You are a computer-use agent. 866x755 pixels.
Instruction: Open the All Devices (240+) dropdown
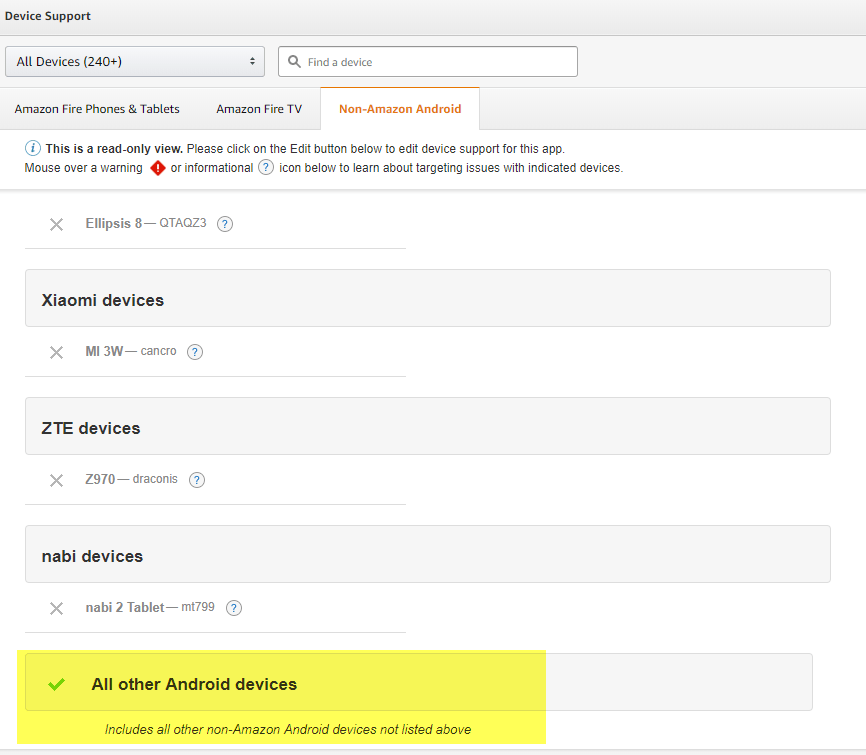pyautogui.click(x=135, y=61)
